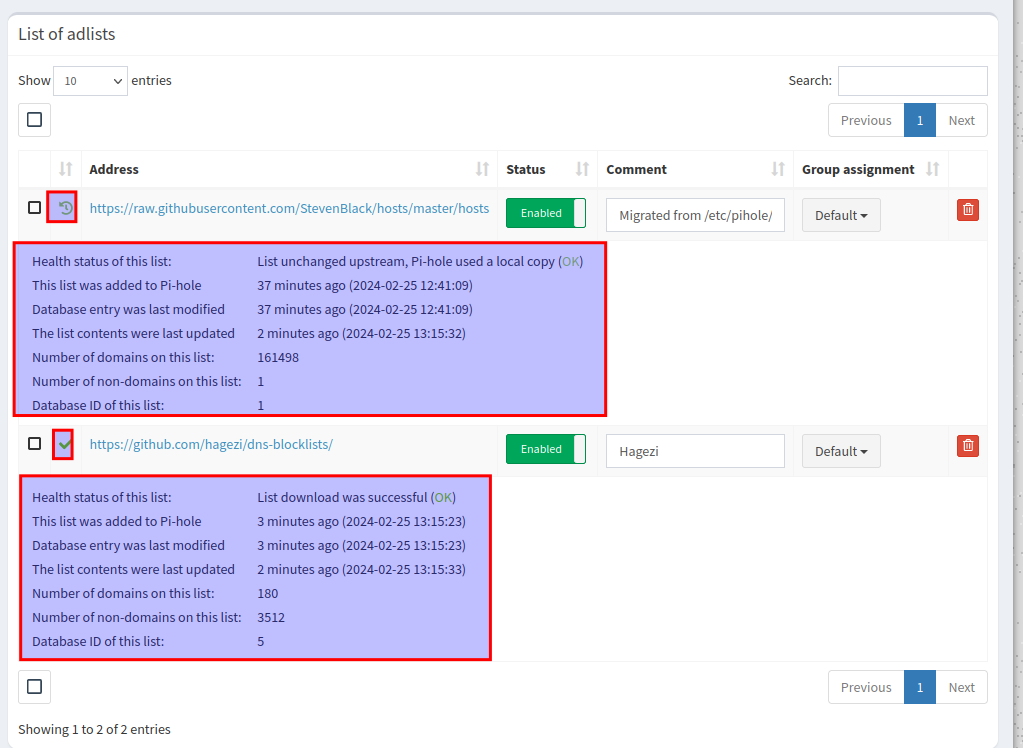
Task: Open the Show entries count dropdown
Action: 90,81
